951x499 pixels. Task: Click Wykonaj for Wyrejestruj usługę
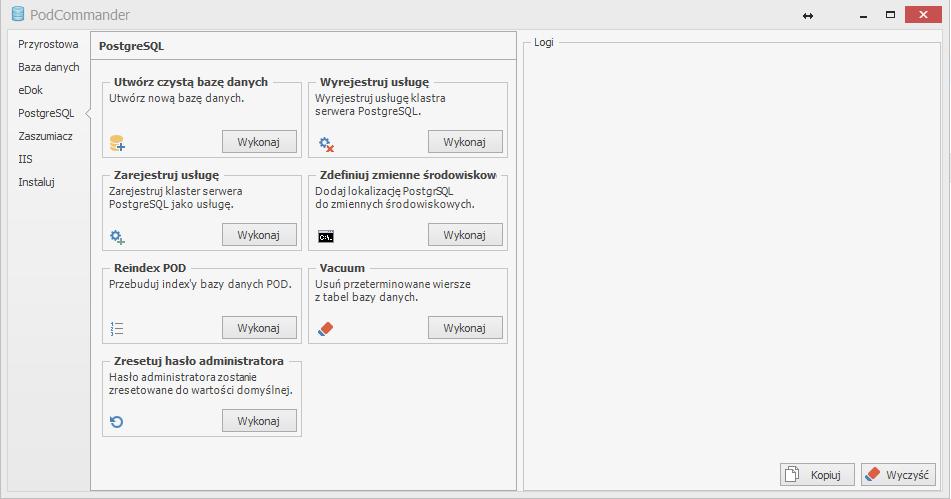coord(465,142)
